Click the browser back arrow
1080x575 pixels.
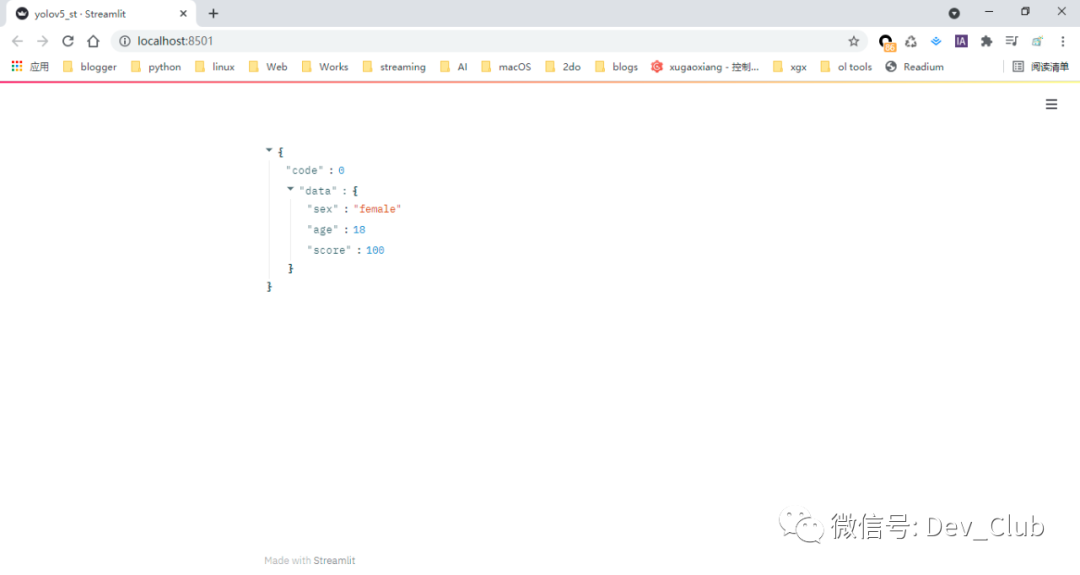tap(18, 41)
